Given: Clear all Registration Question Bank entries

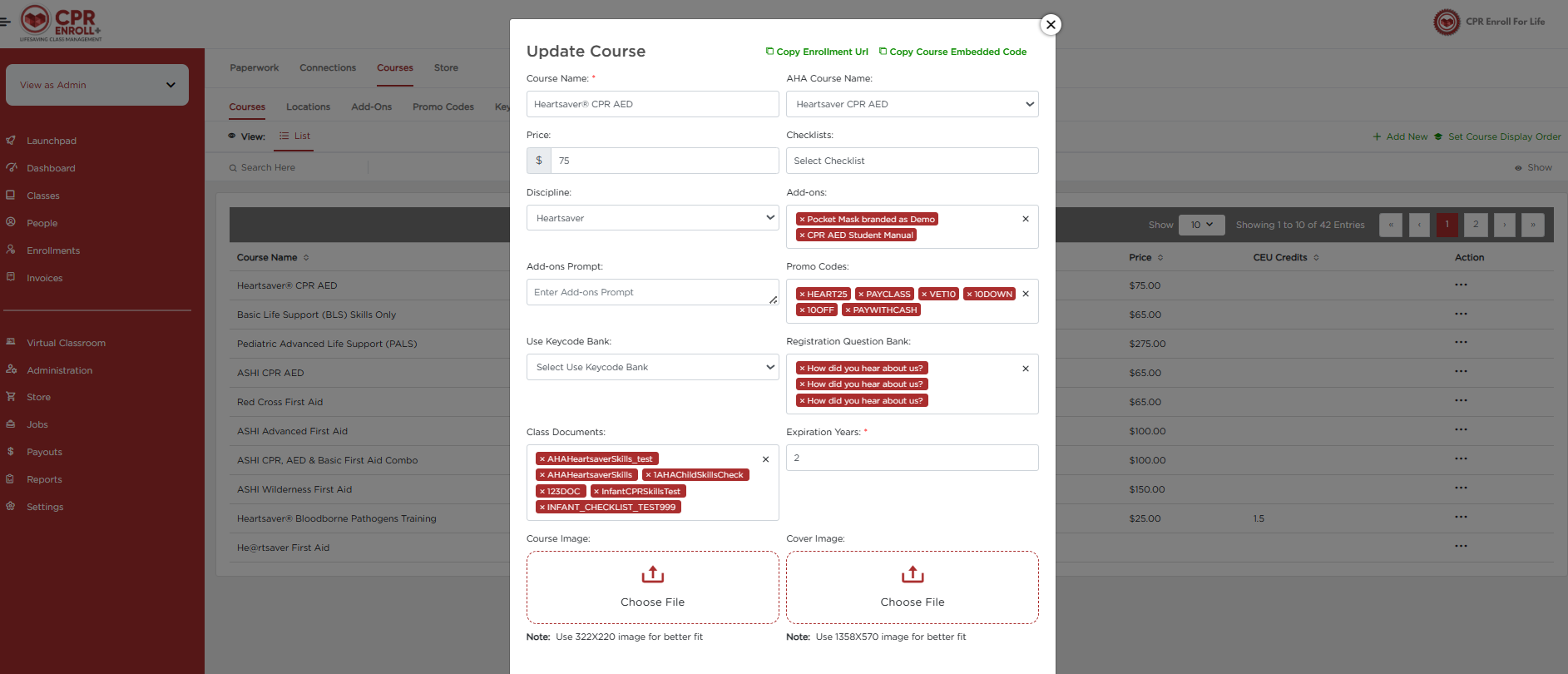Looking at the screenshot, I should [x=1026, y=369].
